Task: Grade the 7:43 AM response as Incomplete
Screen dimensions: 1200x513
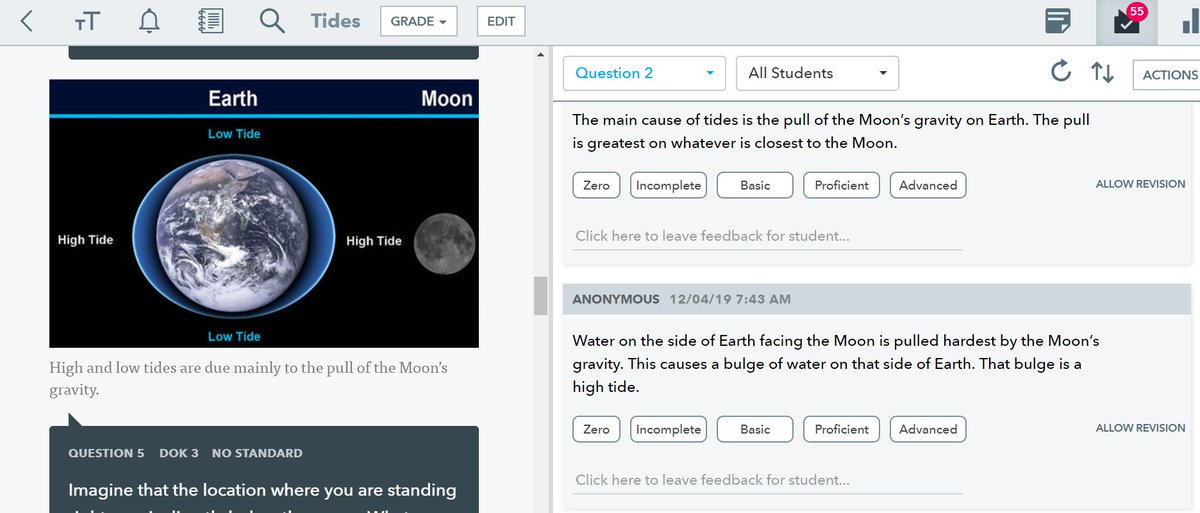Action: (669, 429)
